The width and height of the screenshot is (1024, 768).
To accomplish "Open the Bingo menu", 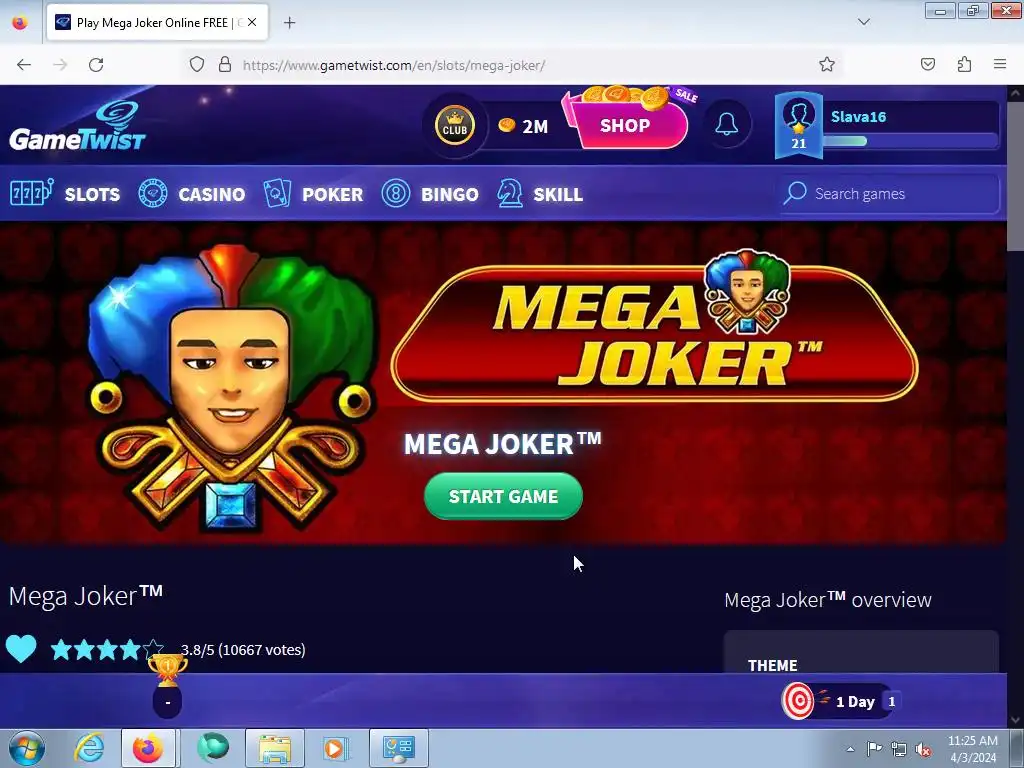I will click(x=450, y=194).
